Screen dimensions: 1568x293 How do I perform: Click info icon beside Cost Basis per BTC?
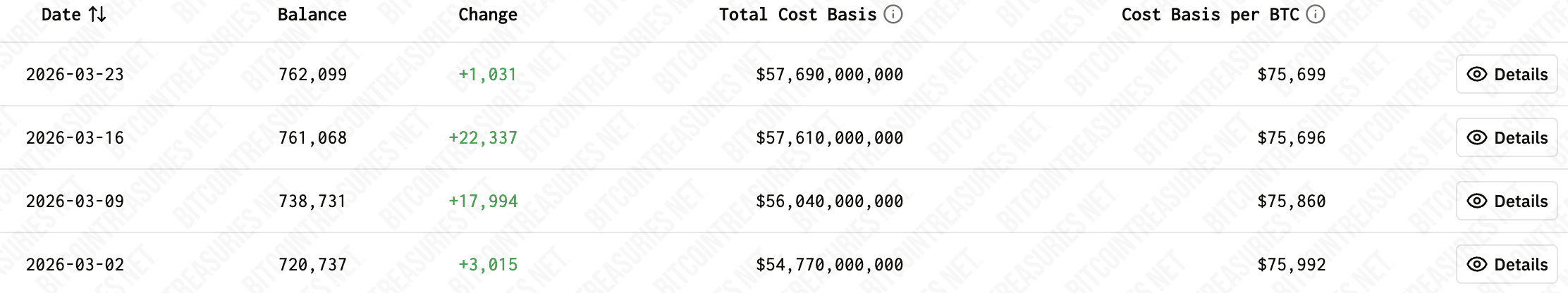[1316, 15]
